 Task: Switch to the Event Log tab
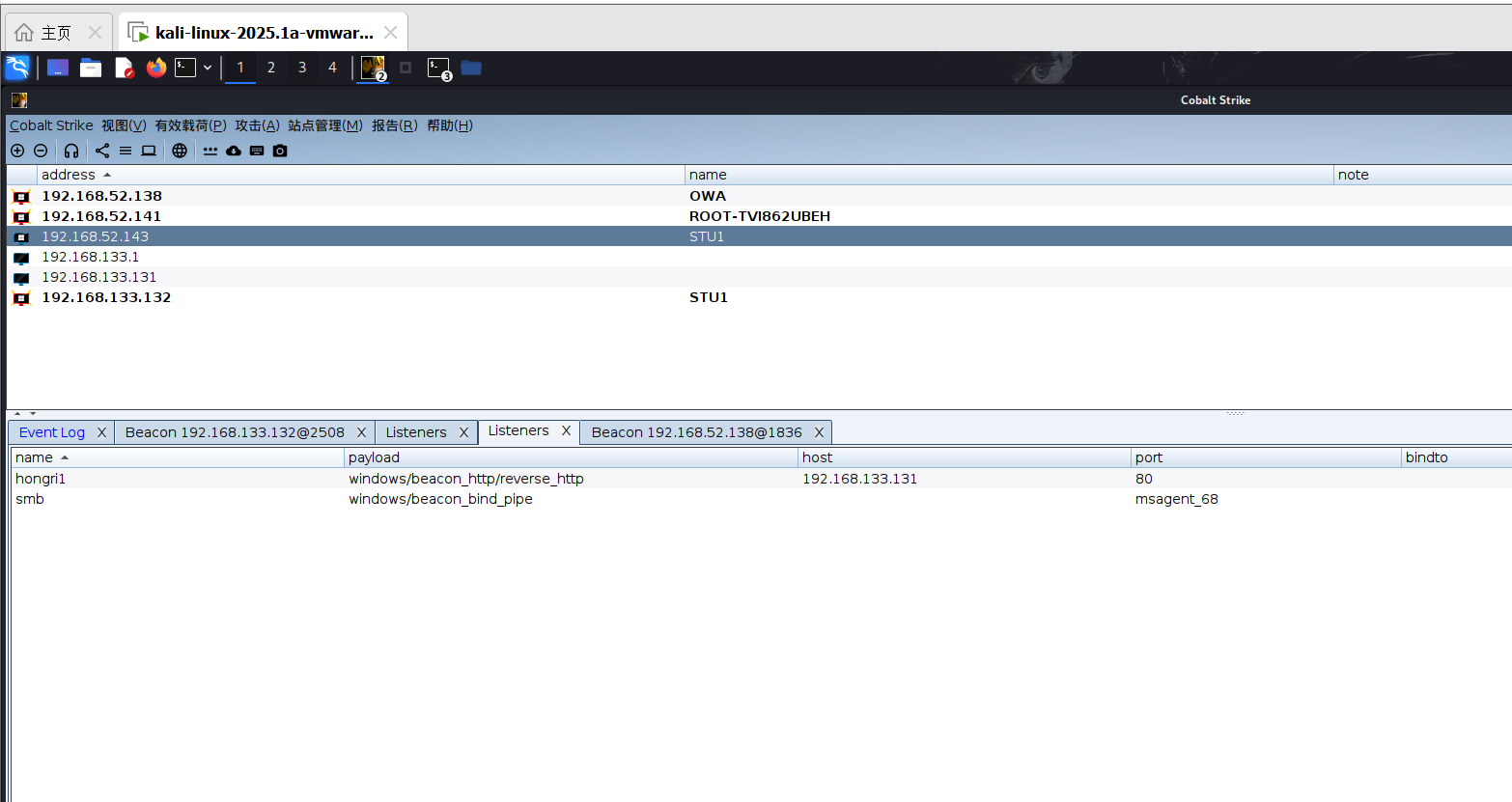(52, 432)
